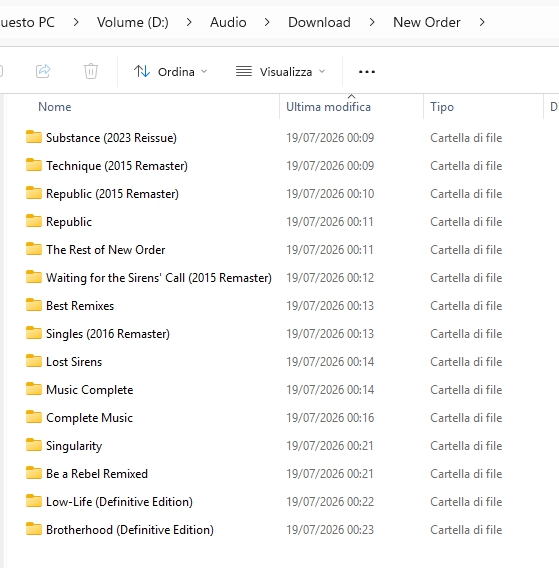Open the three-dots more options menu
559x568 pixels.
pos(367,72)
